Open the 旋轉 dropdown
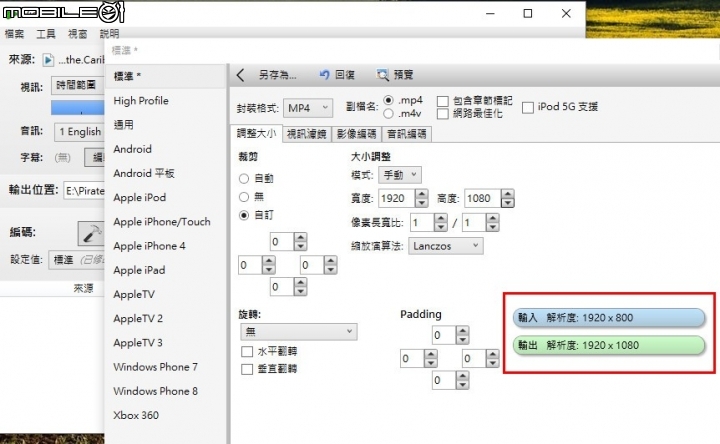 point(298,332)
